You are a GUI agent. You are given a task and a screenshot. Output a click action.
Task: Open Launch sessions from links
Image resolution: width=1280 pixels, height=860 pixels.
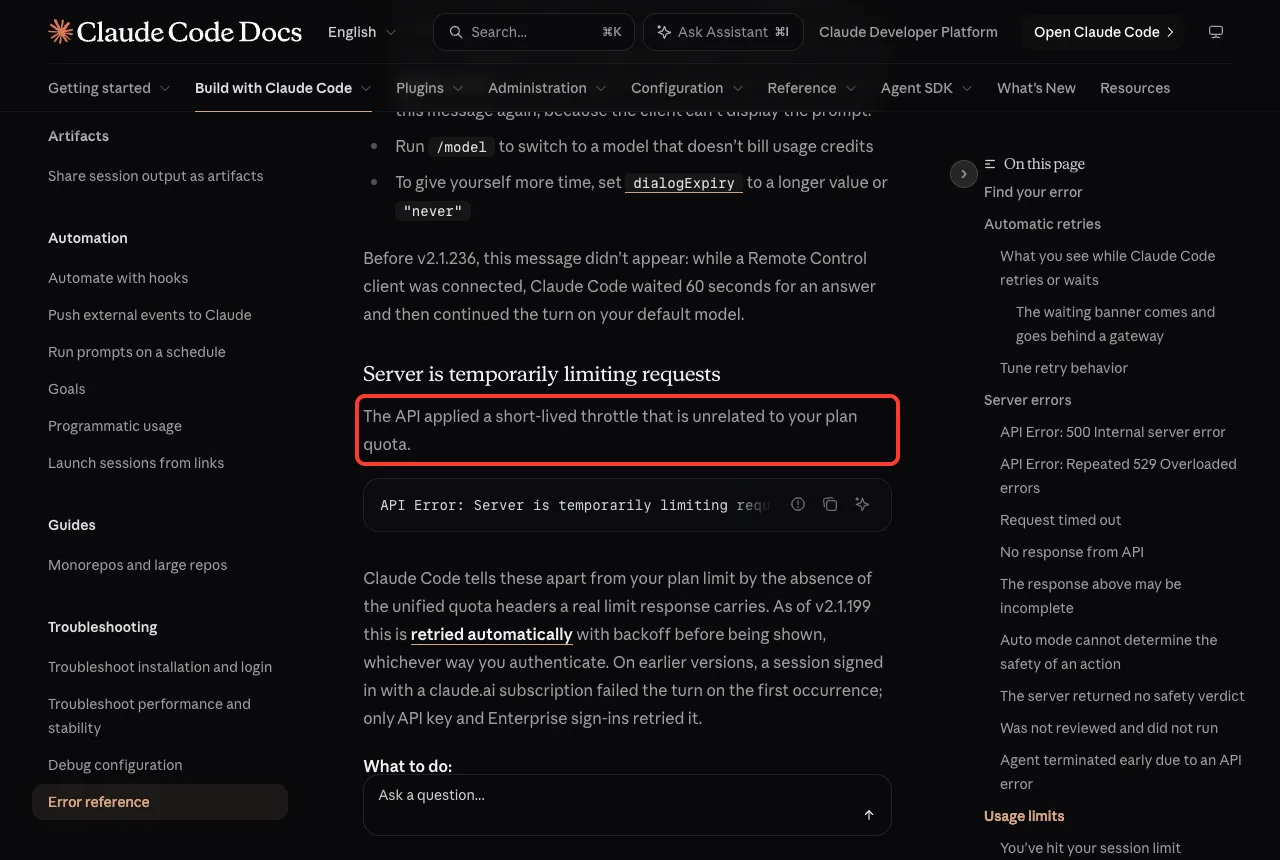[x=136, y=463]
